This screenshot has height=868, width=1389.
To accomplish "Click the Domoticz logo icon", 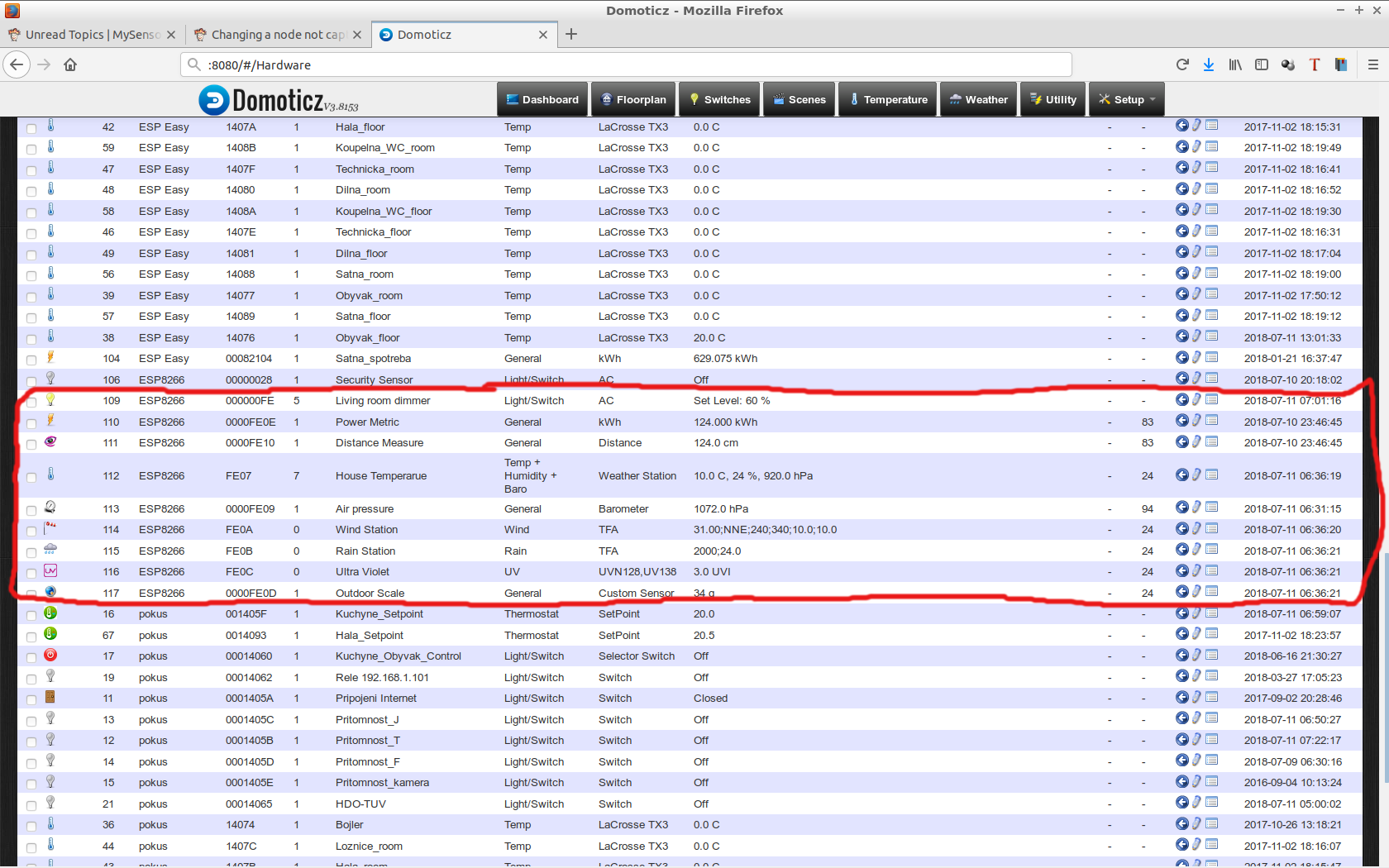I will tap(214, 100).
